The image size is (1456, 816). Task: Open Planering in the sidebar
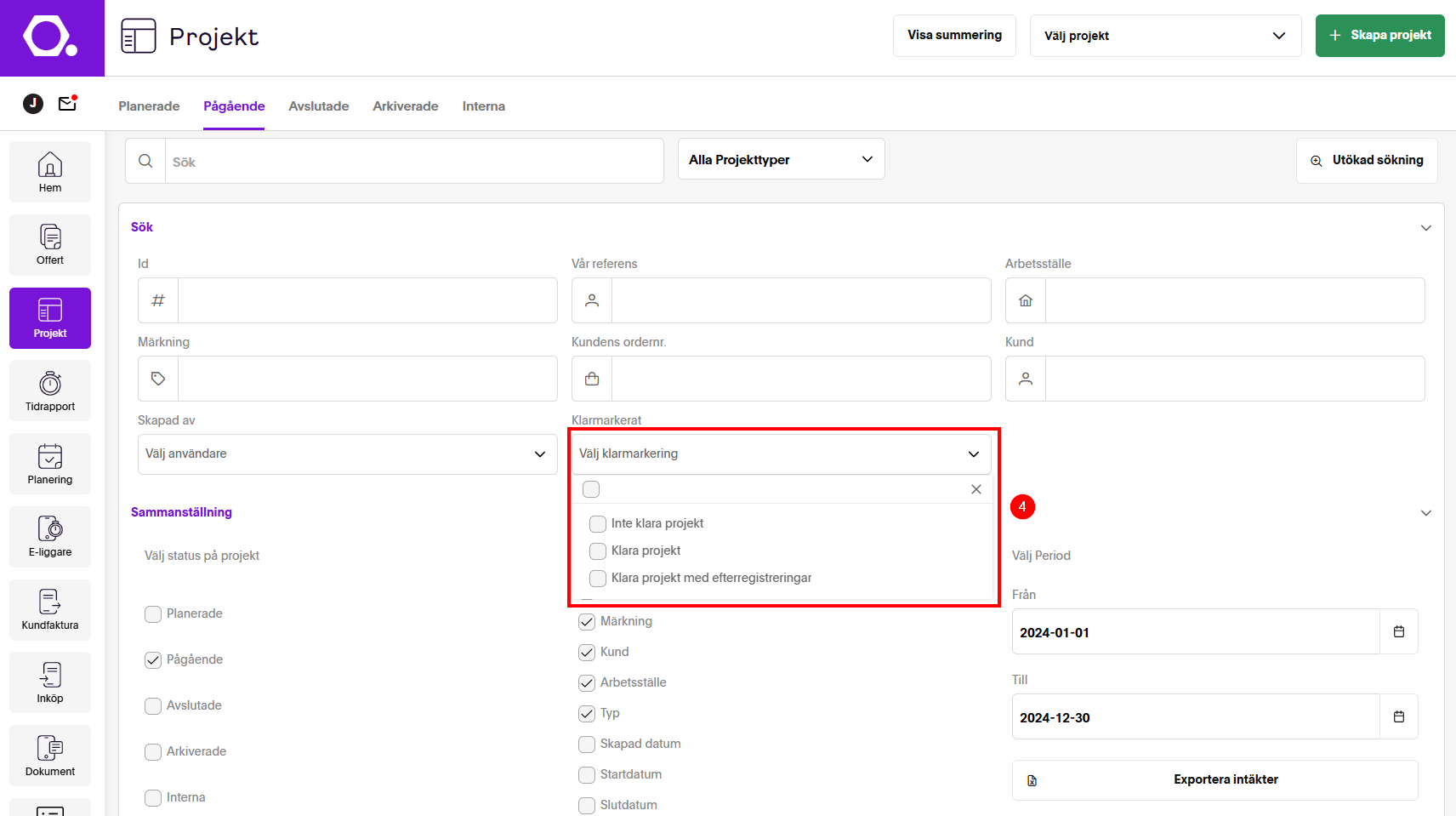pyautogui.click(x=50, y=464)
